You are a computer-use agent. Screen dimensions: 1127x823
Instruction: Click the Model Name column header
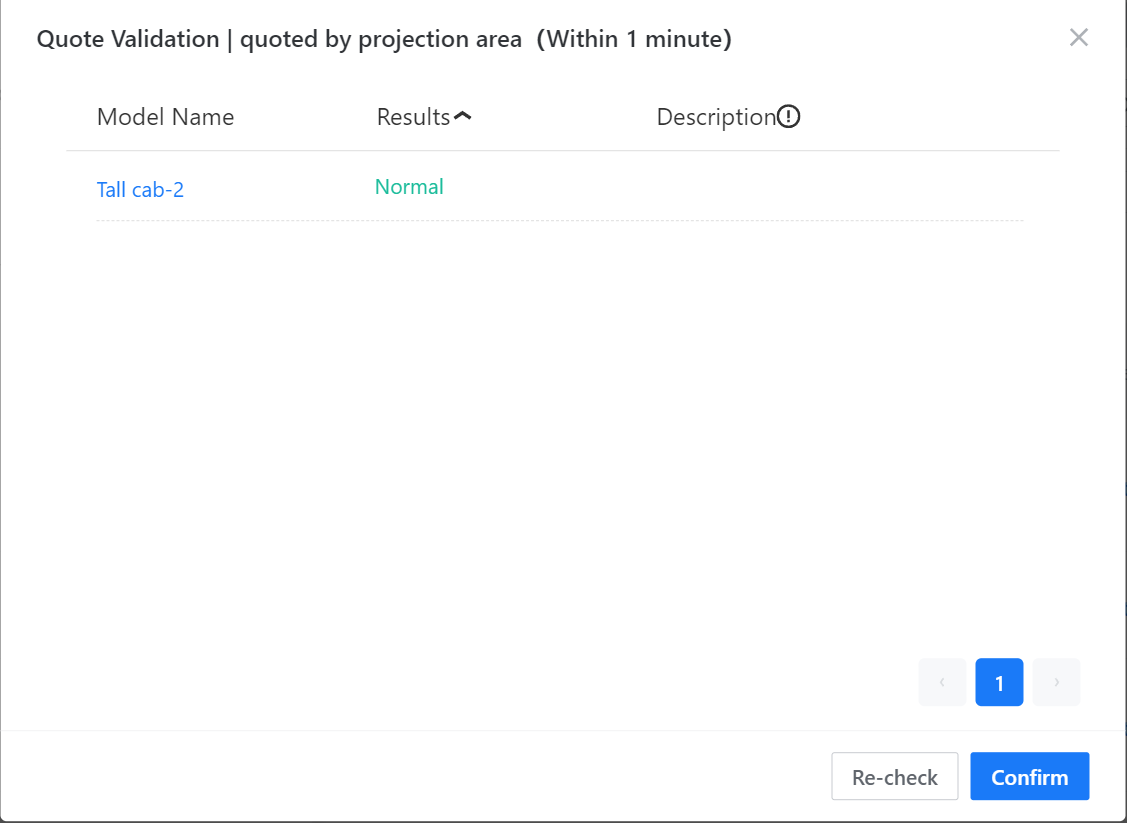pos(165,117)
